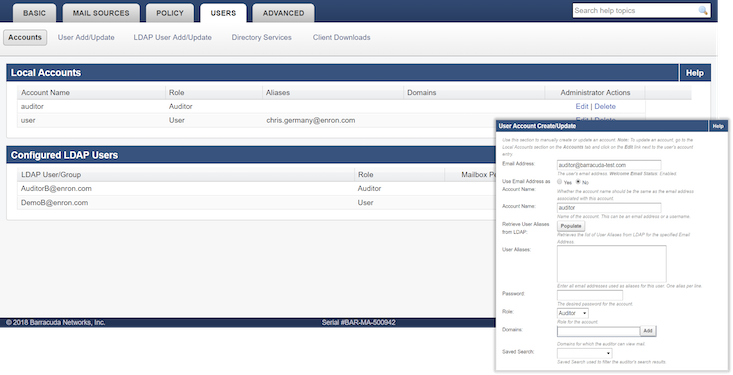Click the User Aliases text area
The image size is (733, 375).
(x=611, y=264)
